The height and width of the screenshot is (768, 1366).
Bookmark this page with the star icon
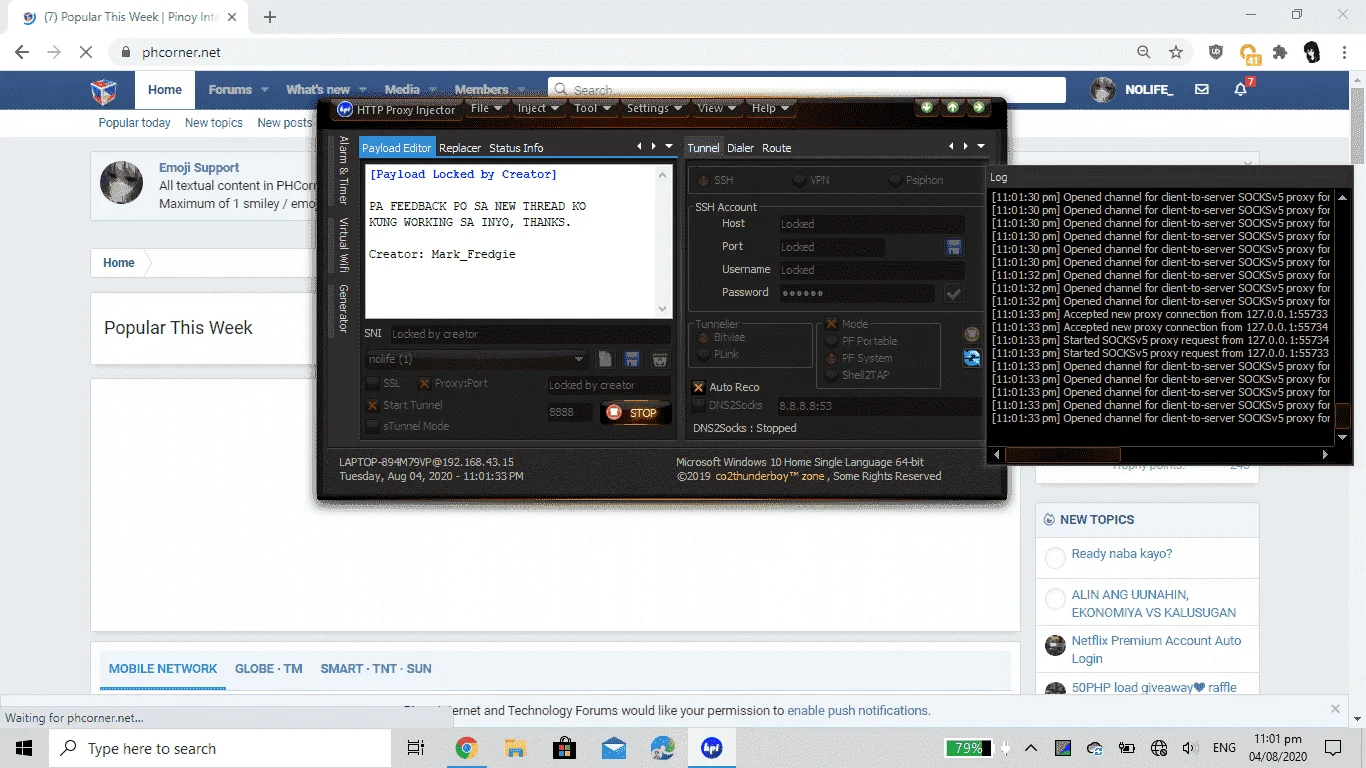coord(1176,52)
